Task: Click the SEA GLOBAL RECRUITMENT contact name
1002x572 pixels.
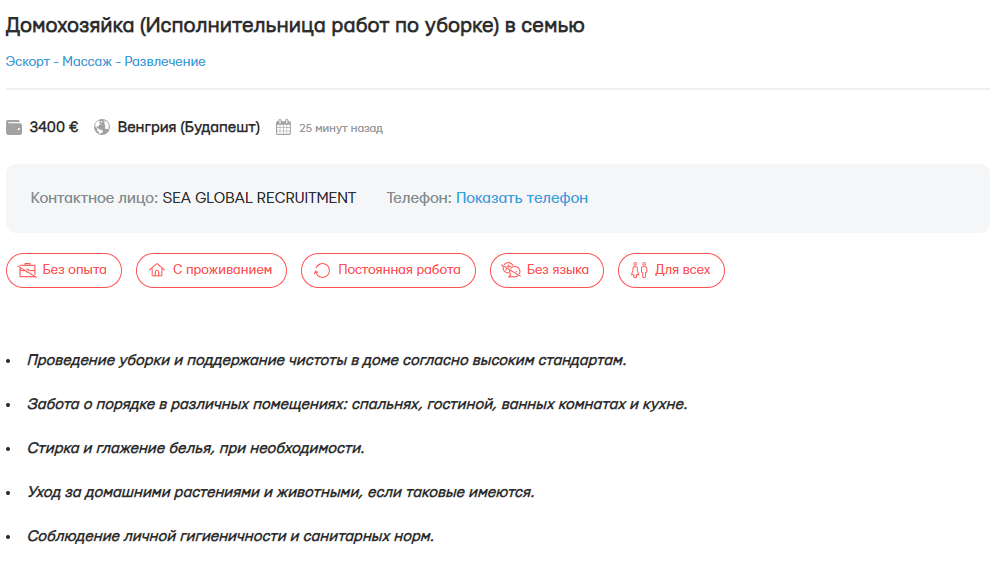Action: tap(259, 198)
